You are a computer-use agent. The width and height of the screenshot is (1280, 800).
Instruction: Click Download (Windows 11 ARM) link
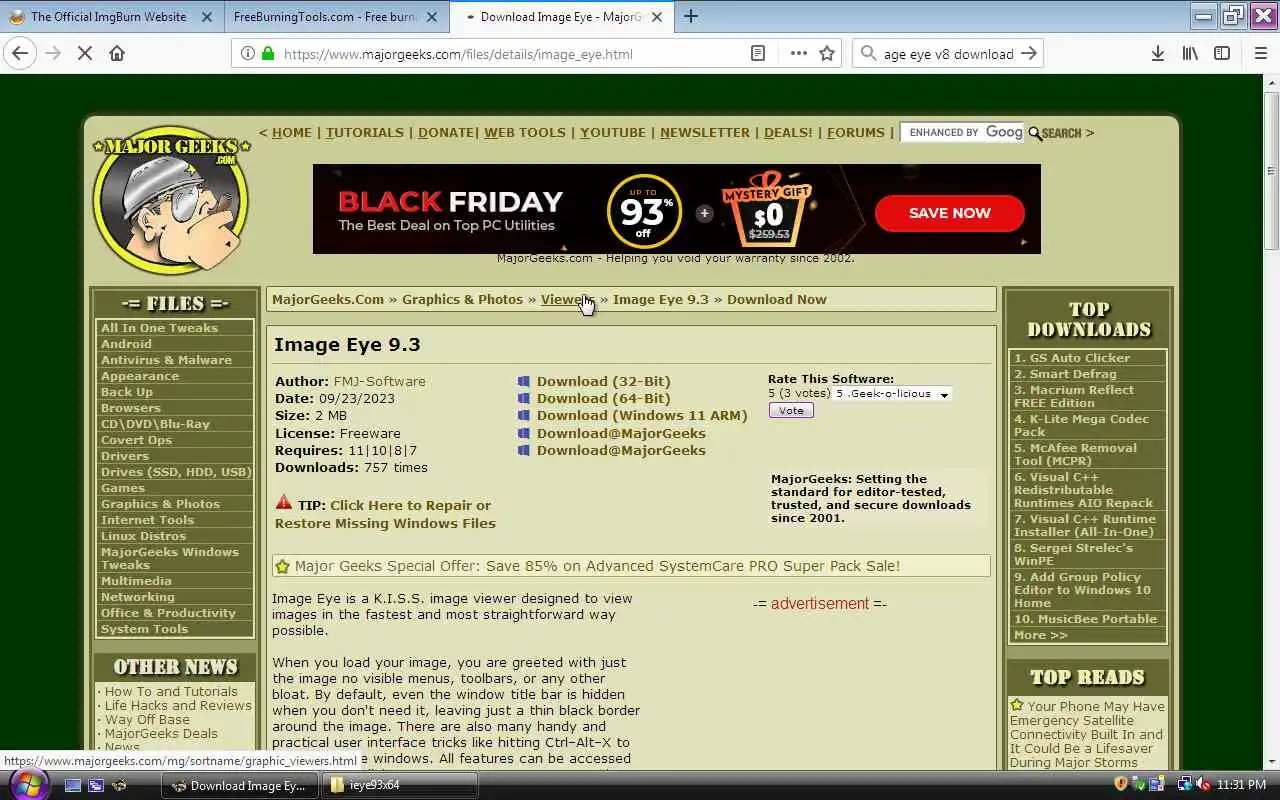642,415
